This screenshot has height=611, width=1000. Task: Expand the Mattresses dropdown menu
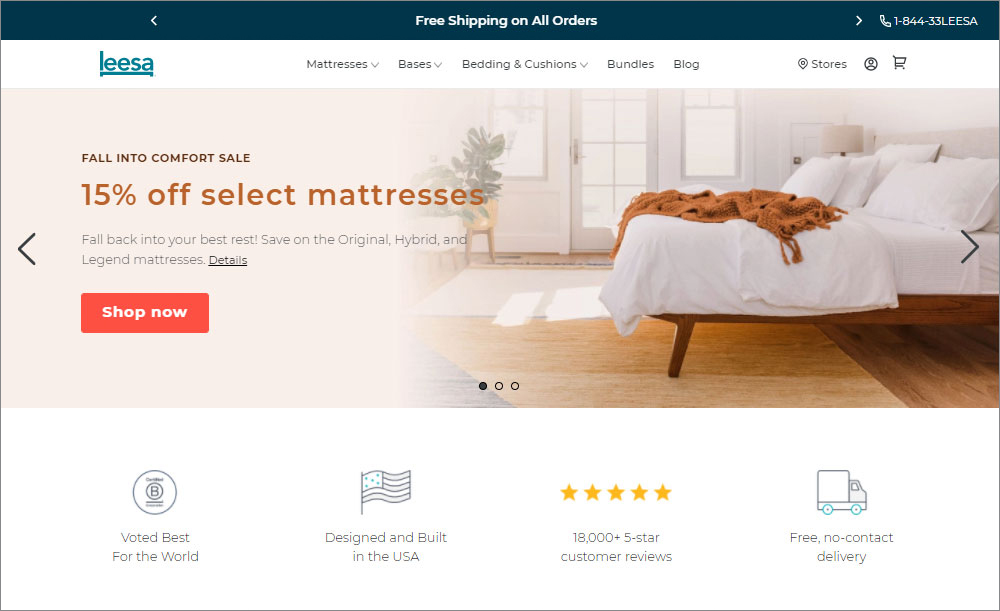click(x=342, y=64)
